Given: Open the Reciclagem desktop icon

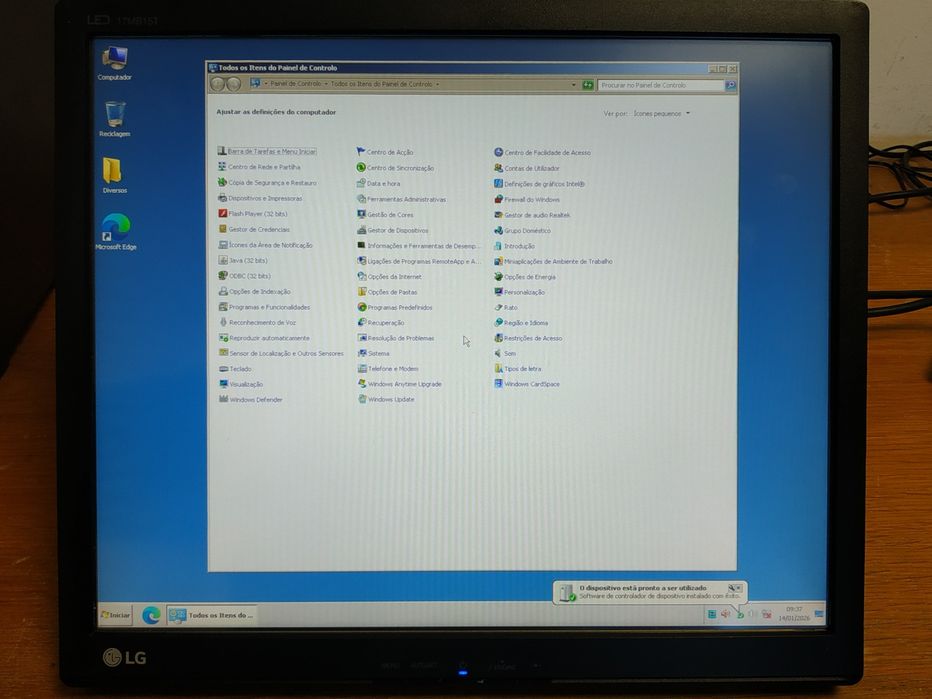Looking at the screenshot, I should tap(115, 119).
